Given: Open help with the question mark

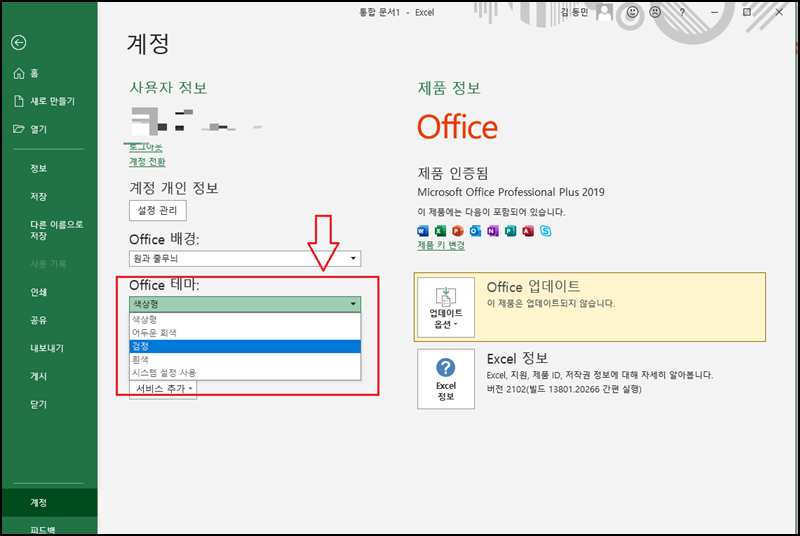Looking at the screenshot, I should (682, 12).
